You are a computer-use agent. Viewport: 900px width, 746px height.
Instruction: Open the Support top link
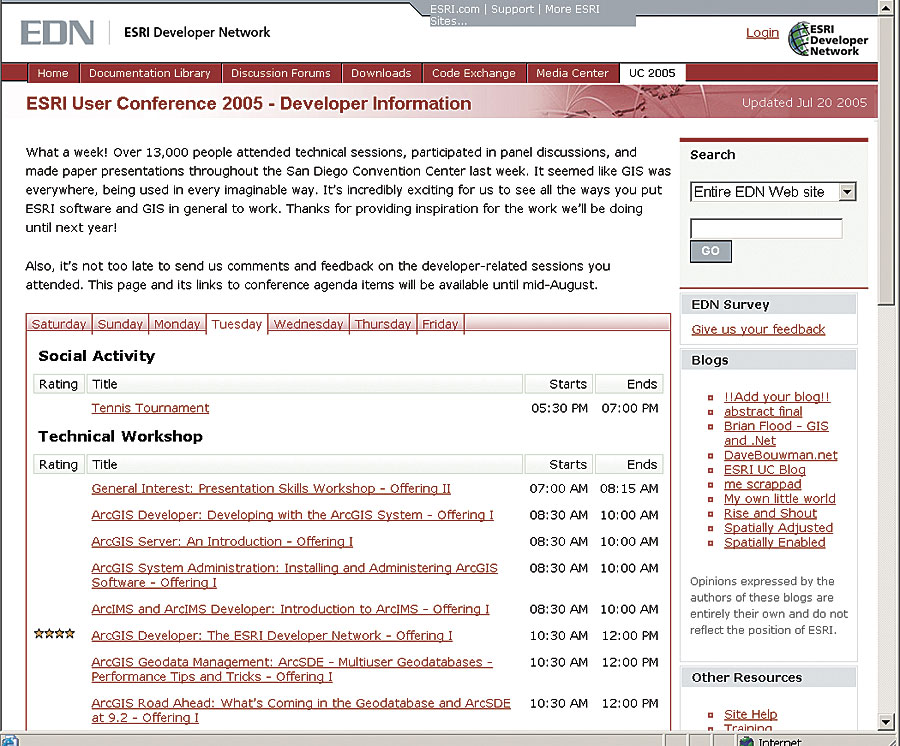pyautogui.click(x=512, y=9)
